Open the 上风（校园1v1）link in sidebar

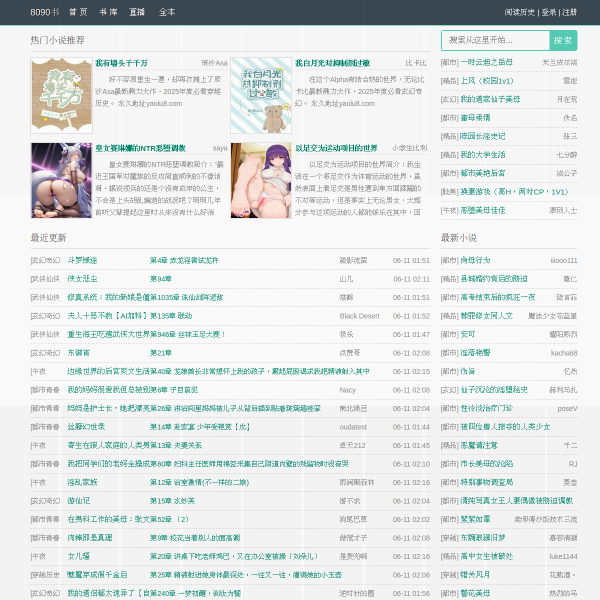click(x=487, y=81)
